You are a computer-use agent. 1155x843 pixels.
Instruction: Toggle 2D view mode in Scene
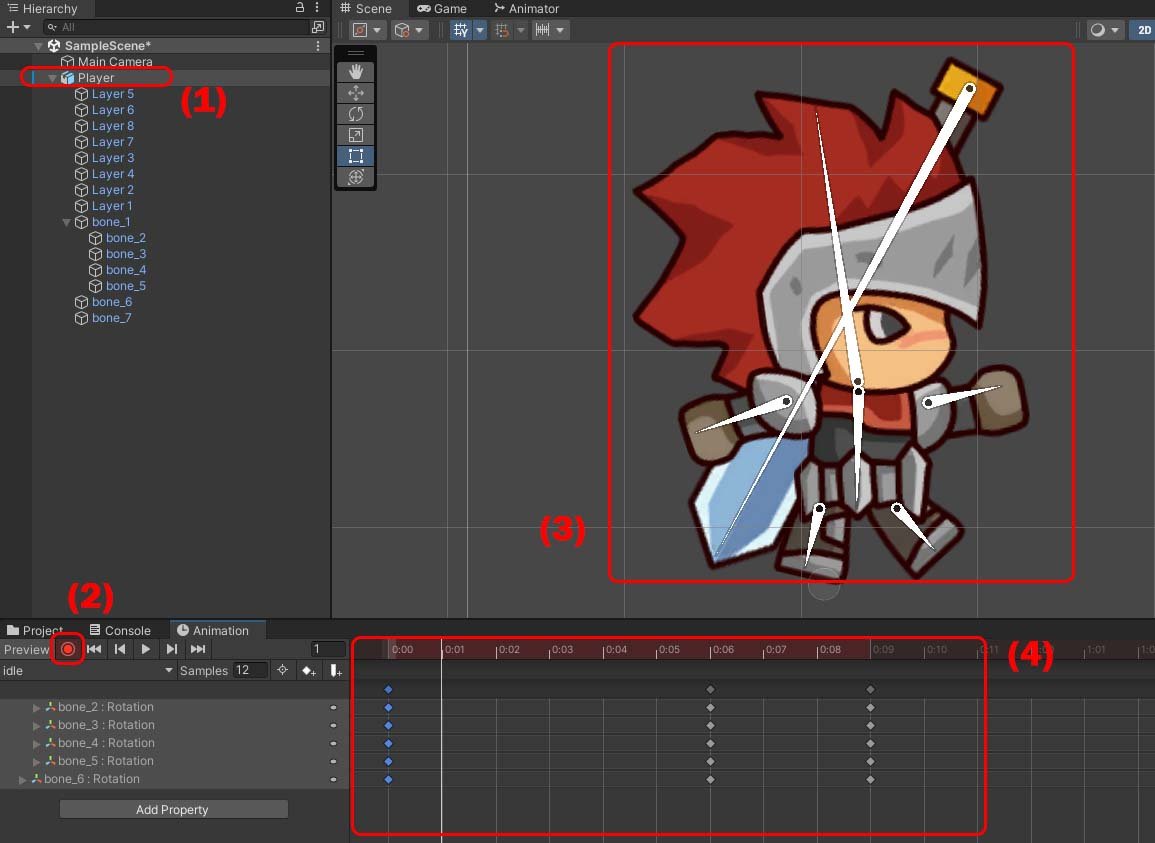pos(1142,30)
